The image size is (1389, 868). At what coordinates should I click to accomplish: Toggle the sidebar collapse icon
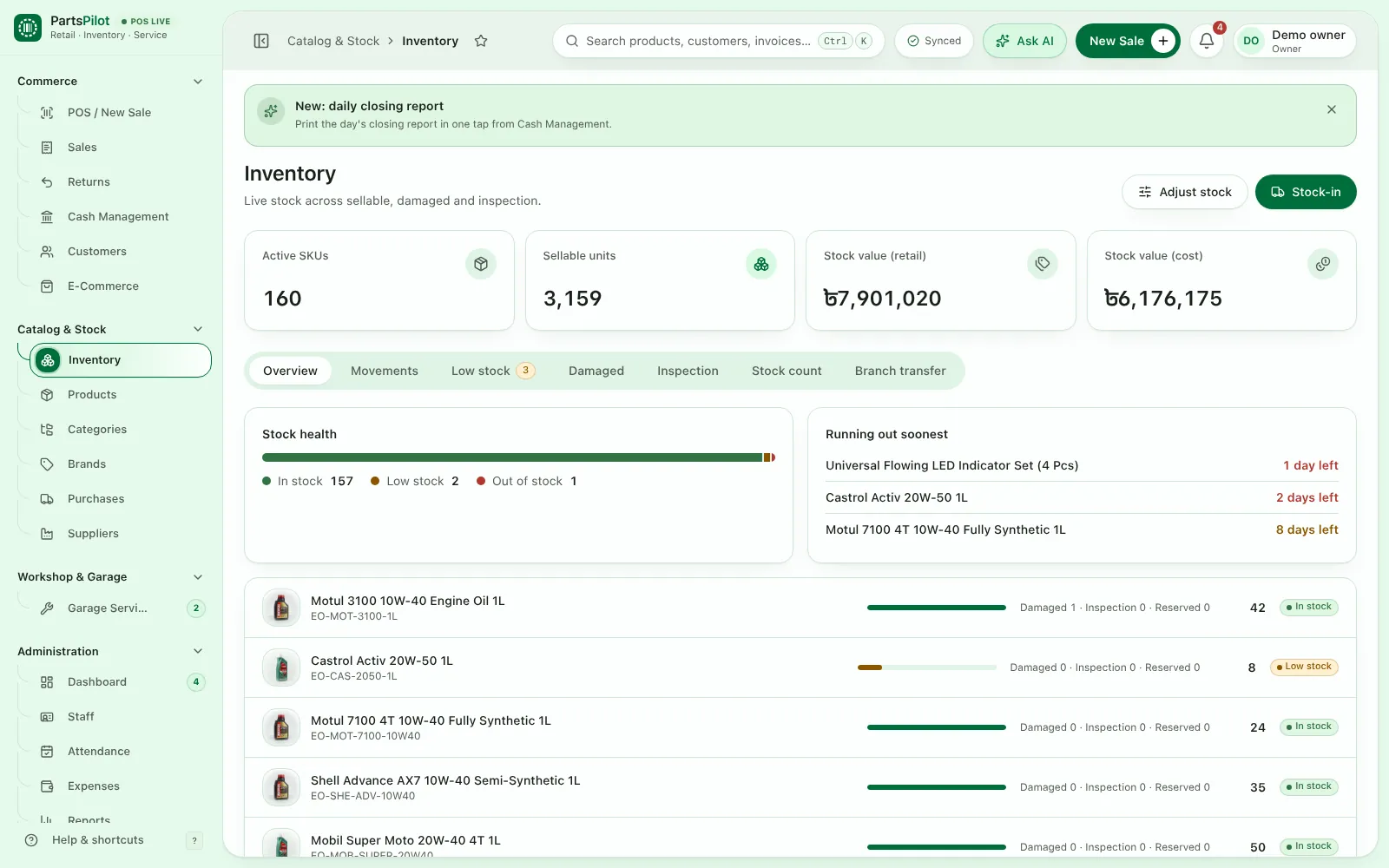point(261,41)
